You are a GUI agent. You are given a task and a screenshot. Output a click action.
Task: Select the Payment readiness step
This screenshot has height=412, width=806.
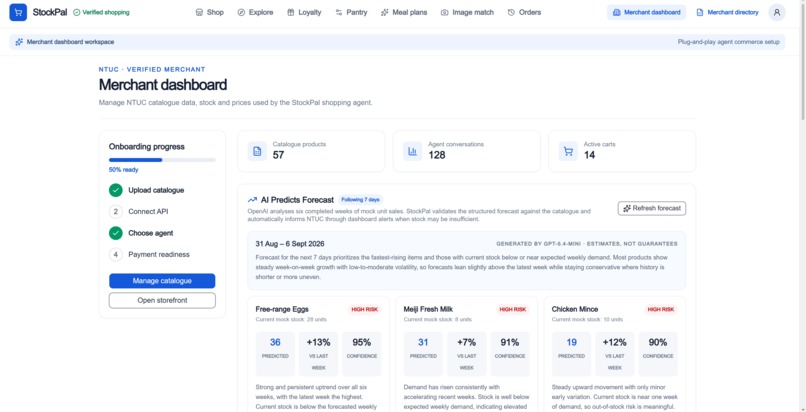coord(159,254)
